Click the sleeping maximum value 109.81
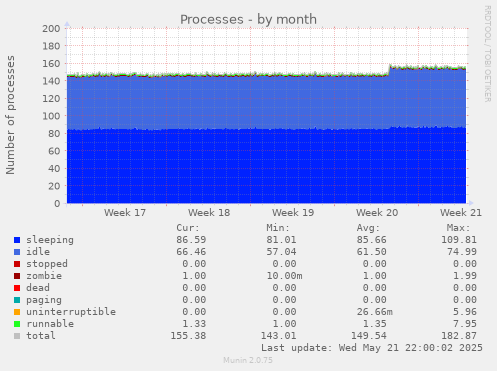 [x=459, y=240]
